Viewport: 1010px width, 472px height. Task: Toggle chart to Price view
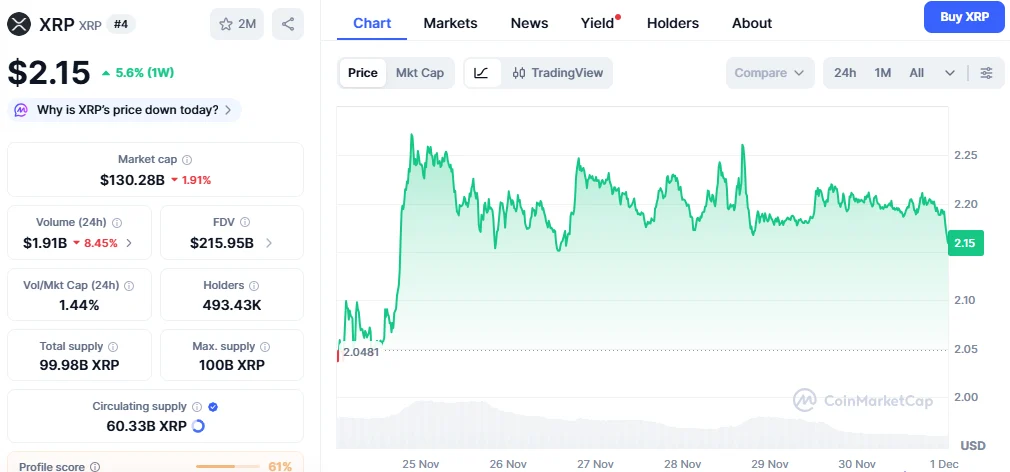tap(363, 73)
